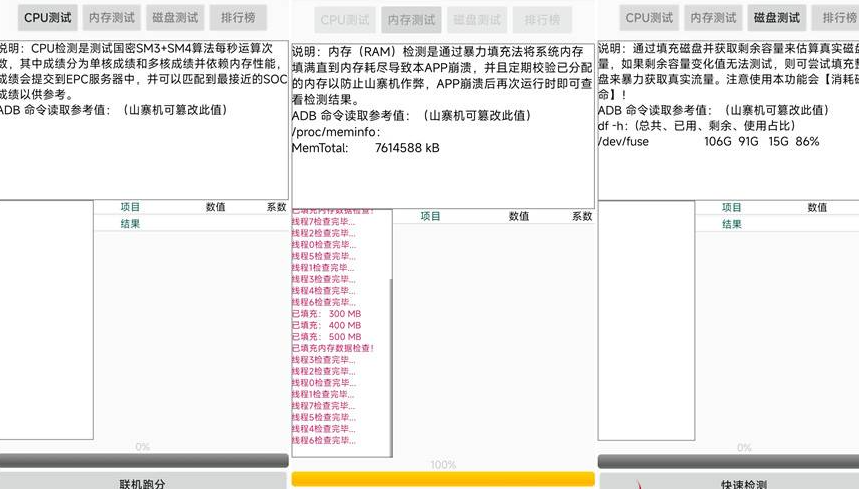Click the yellow 100% memory progress bar
The width and height of the screenshot is (859, 489).
pos(443,479)
